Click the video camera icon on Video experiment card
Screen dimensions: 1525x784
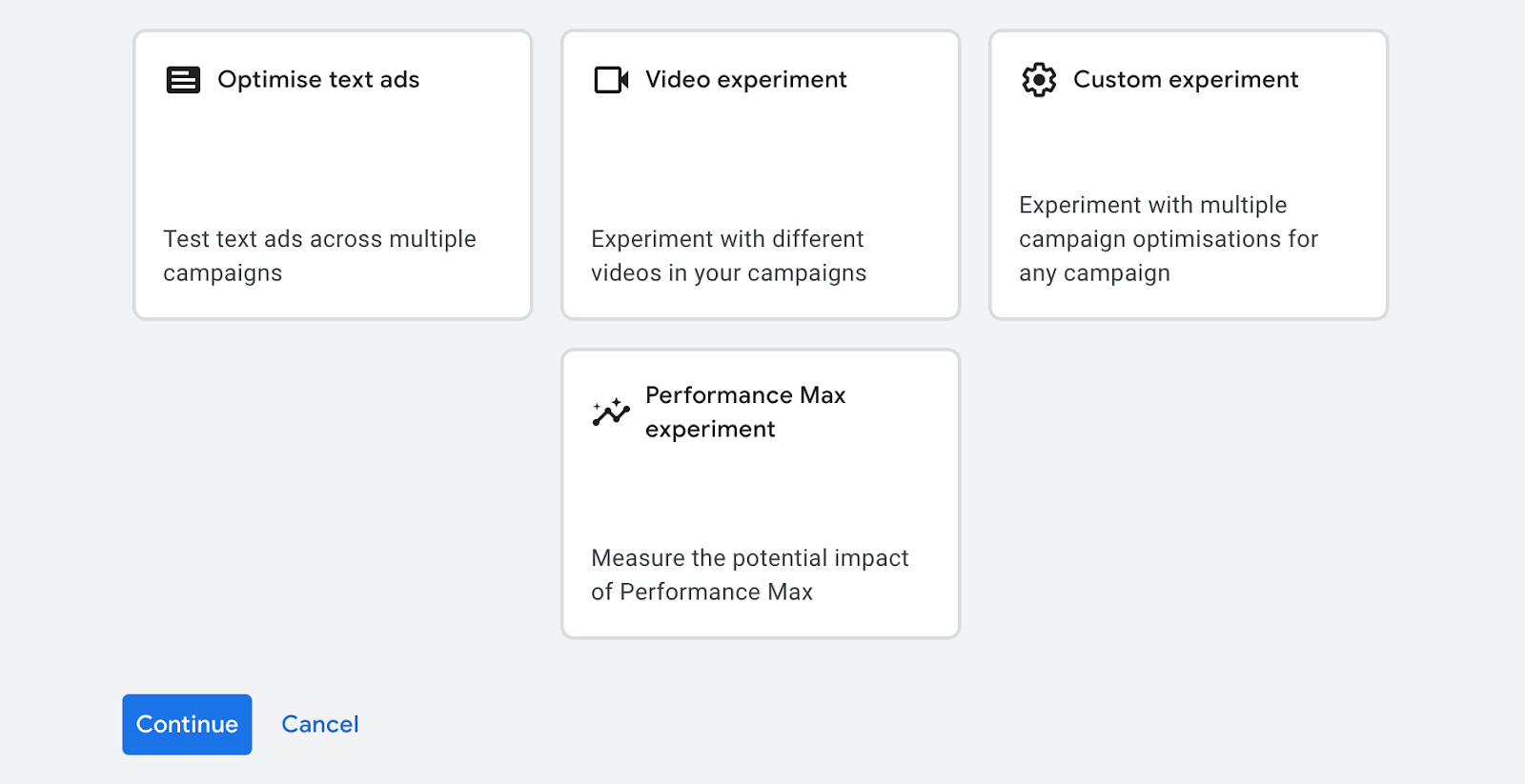pos(611,80)
